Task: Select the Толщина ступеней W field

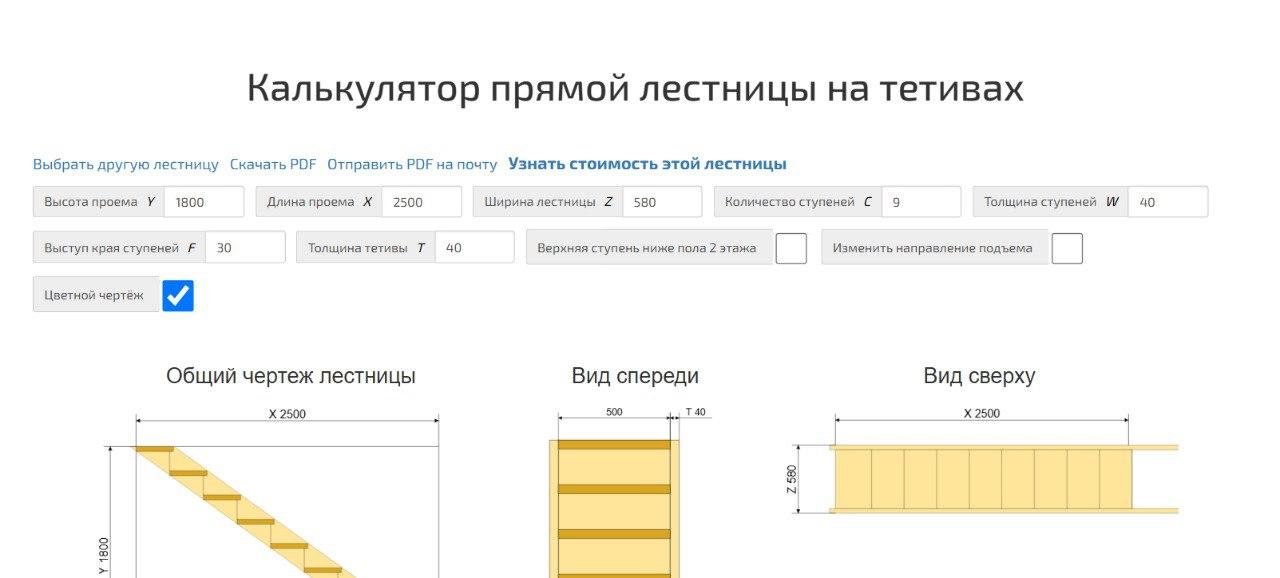Action: tap(1168, 201)
